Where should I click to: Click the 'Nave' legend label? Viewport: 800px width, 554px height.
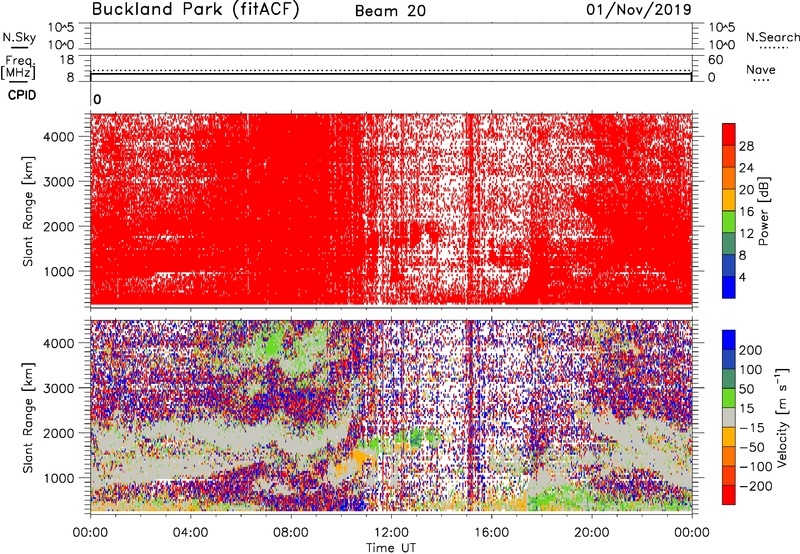pos(761,70)
